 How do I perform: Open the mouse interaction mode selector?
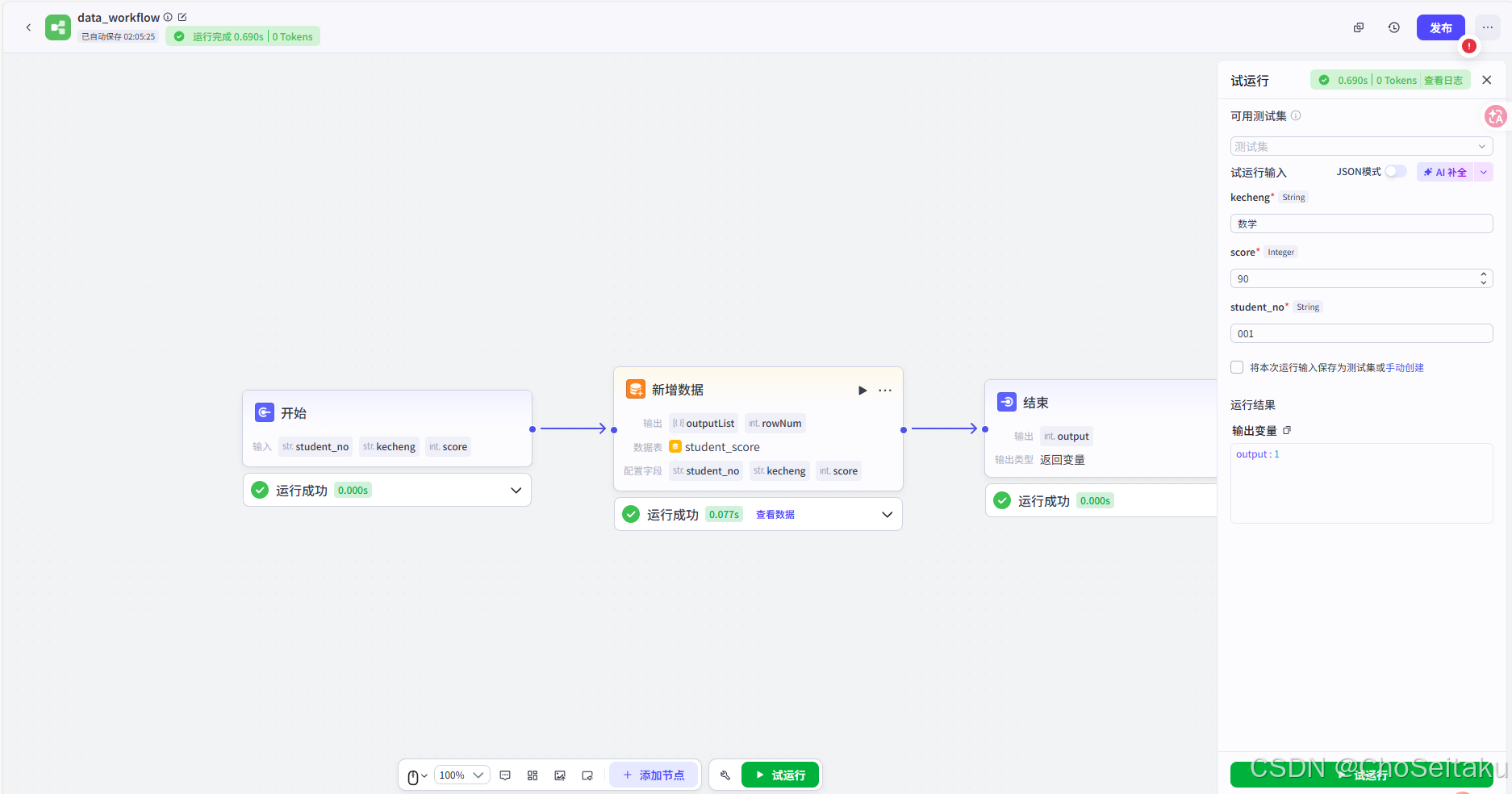[416, 776]
